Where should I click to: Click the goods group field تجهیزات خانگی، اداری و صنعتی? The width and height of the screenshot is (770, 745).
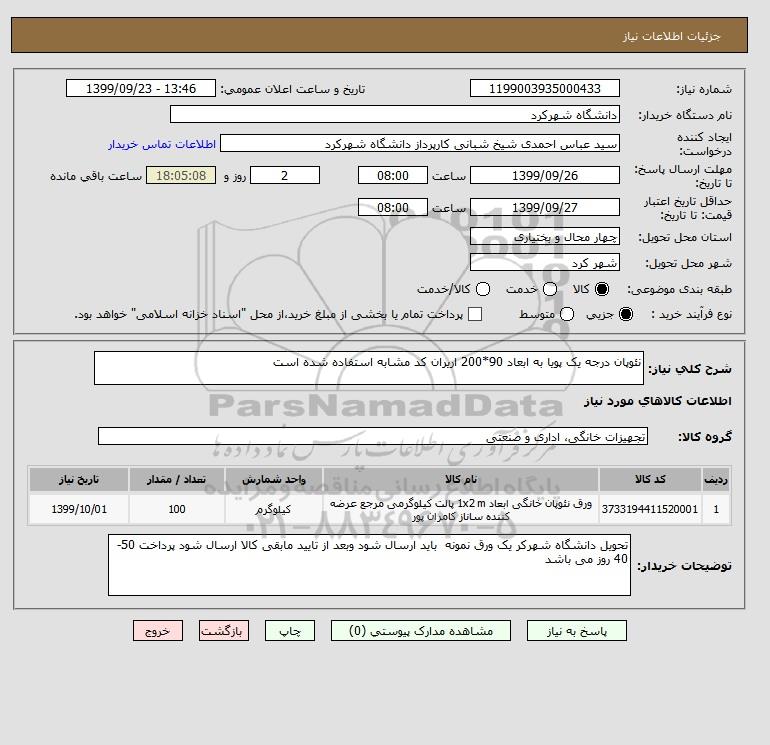pyautogui.click(x=373, y=436)
